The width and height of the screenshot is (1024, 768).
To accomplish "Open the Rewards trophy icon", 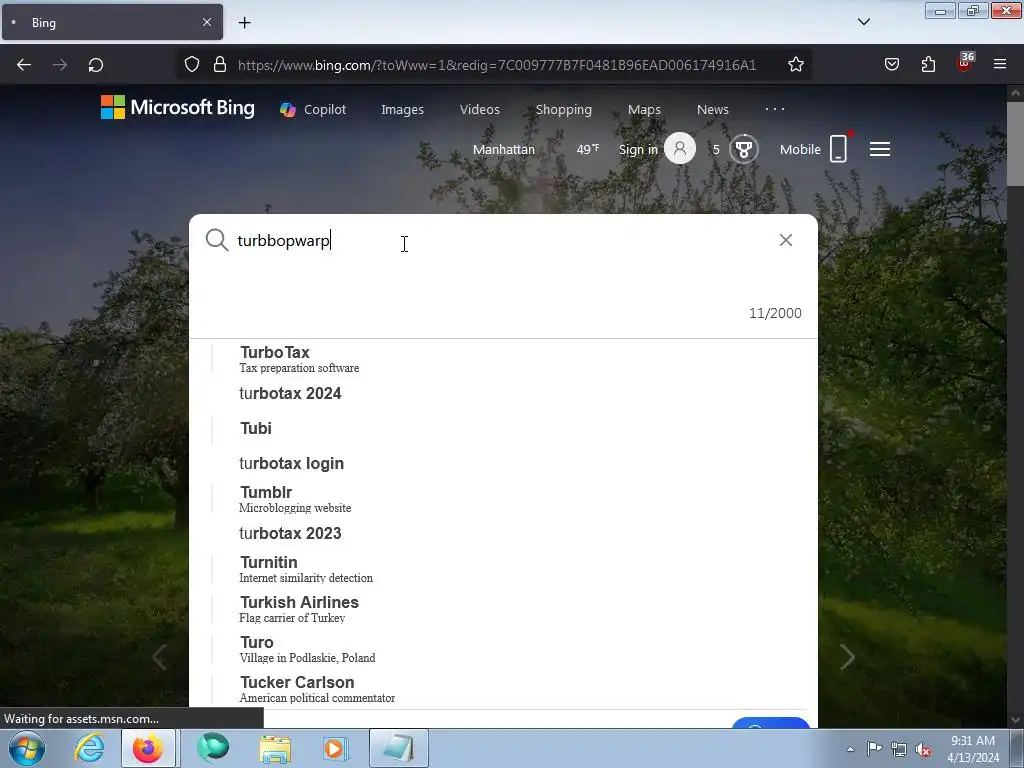I will tap(744, 149).
